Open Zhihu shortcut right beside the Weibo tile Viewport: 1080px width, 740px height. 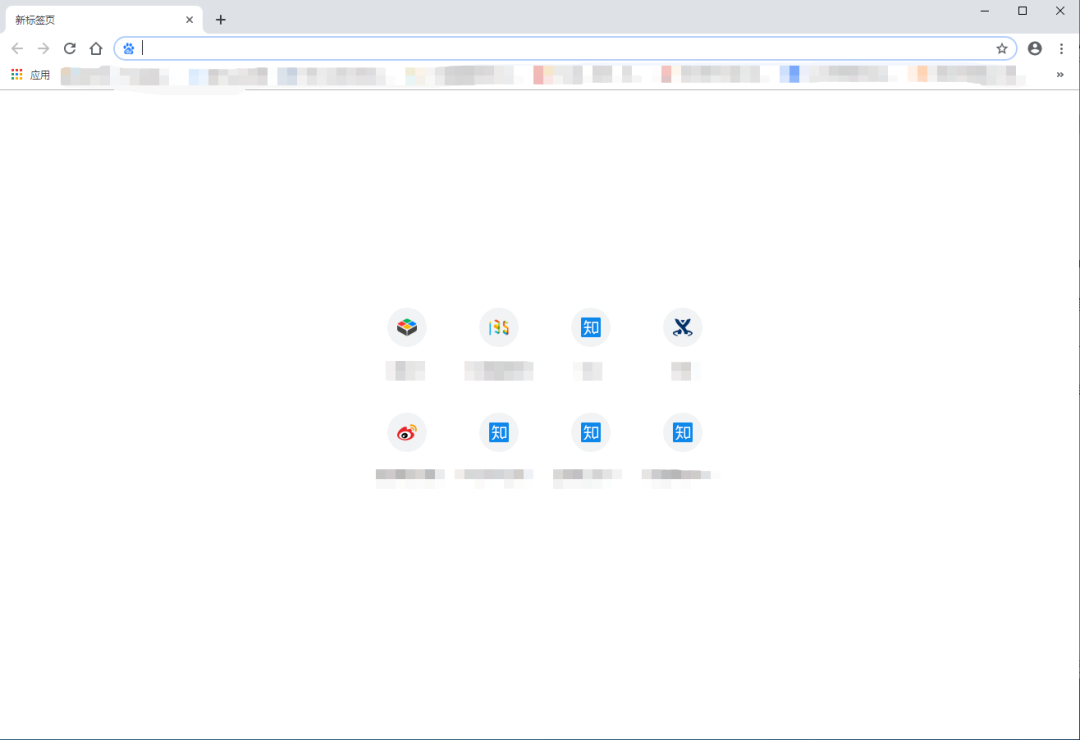499,433
